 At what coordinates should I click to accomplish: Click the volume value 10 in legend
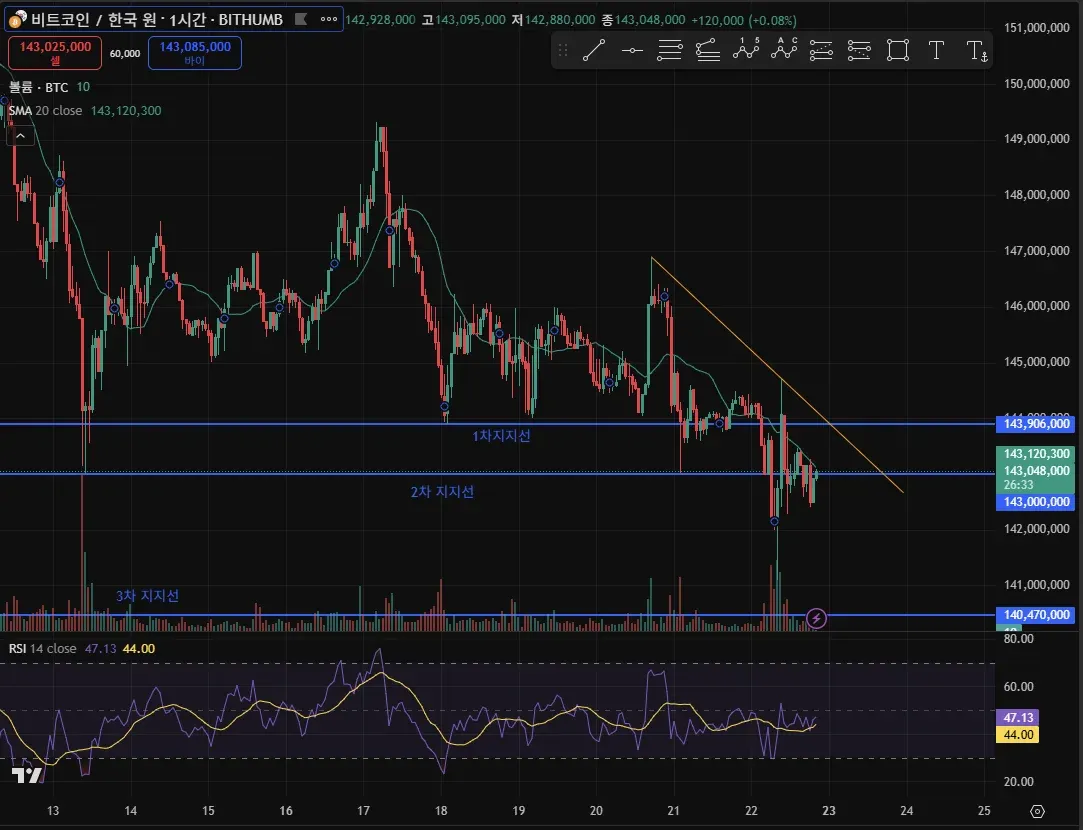click(x=83, y=87)
